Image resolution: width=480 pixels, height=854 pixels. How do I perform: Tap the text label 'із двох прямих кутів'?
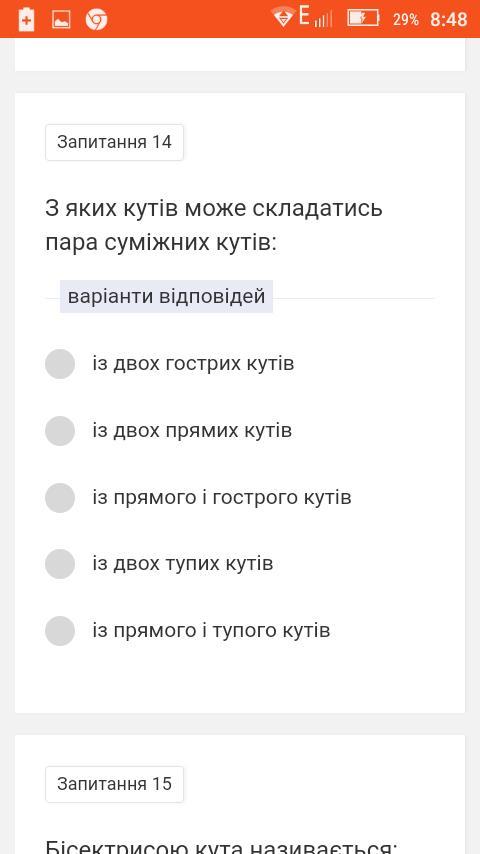coord(192,431)
